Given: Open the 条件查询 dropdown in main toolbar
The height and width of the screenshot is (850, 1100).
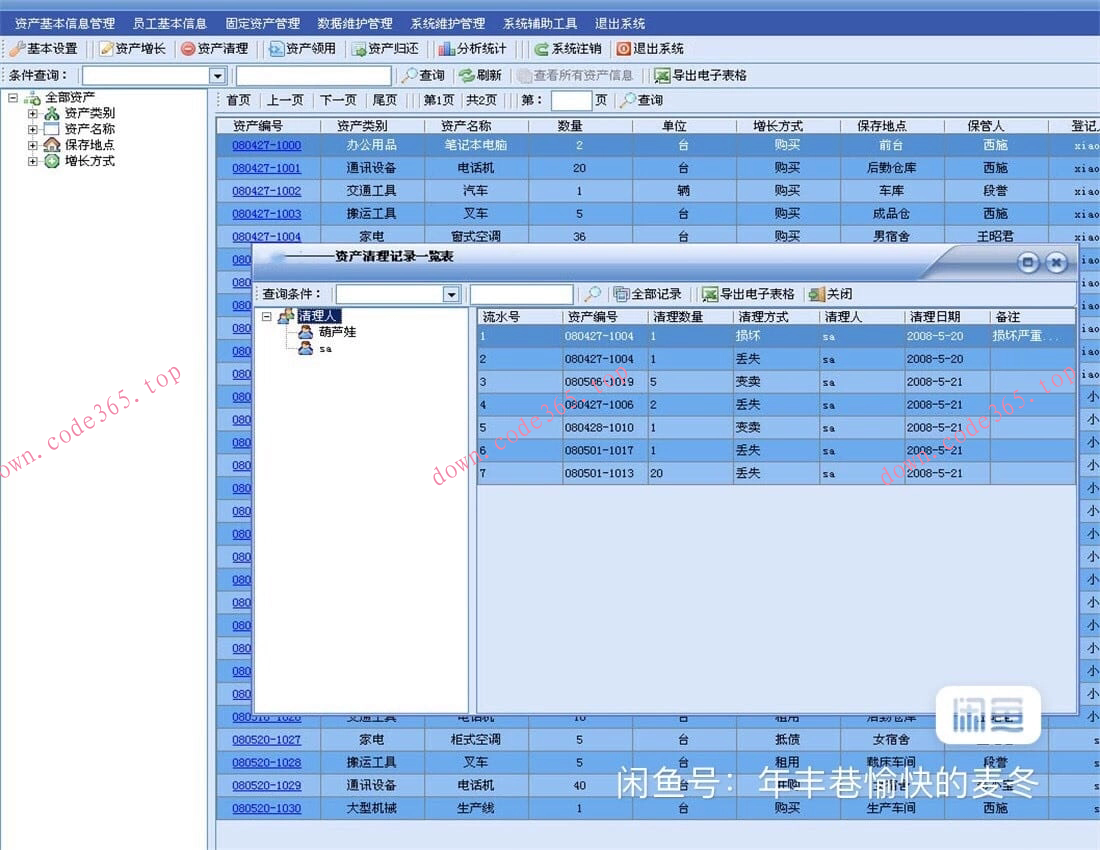Looking at the screenshot, I should [217, 76].
